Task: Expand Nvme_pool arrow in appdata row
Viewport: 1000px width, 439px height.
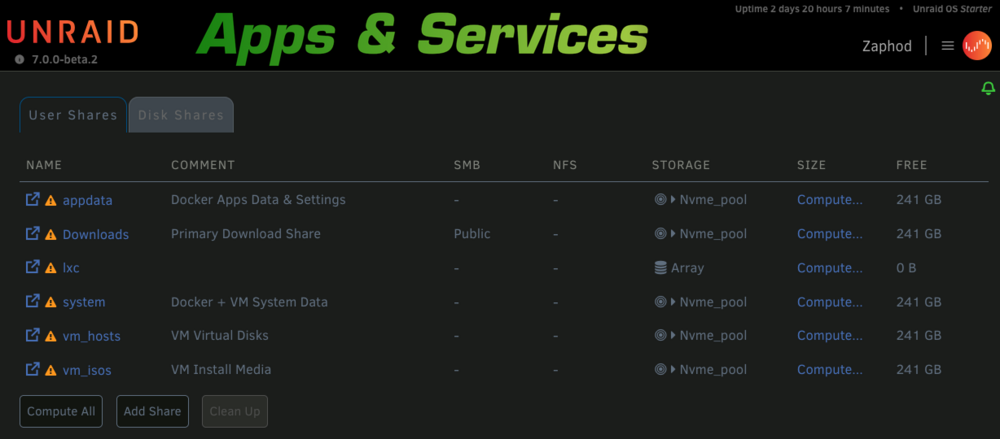Action: point(673,200)
